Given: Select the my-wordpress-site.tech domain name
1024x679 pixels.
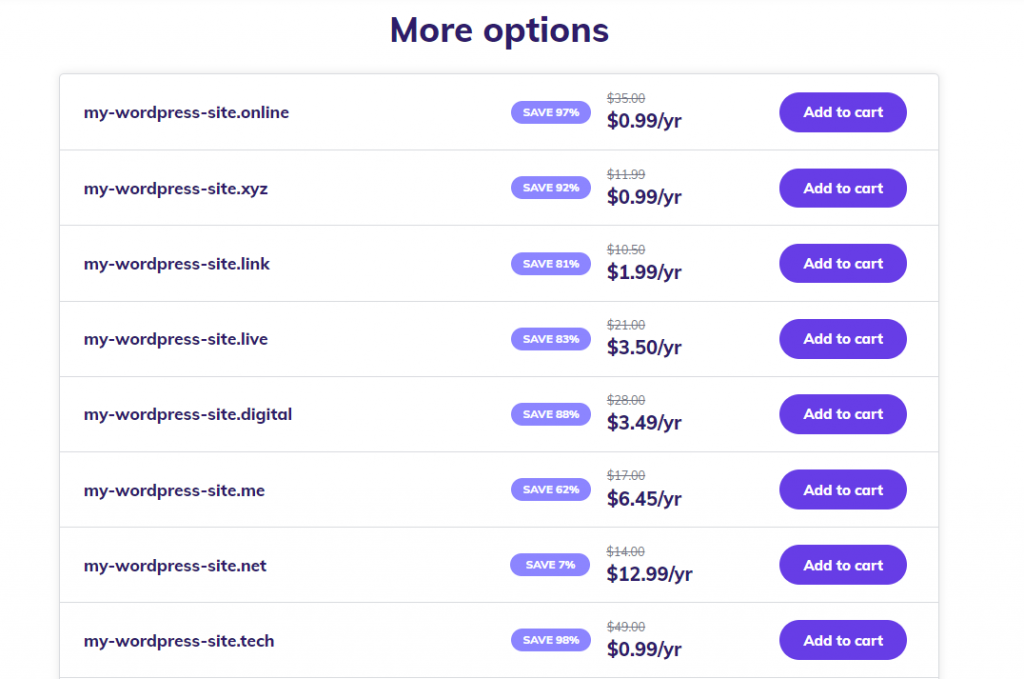Looking at the screenshot, I should point(179,641).
